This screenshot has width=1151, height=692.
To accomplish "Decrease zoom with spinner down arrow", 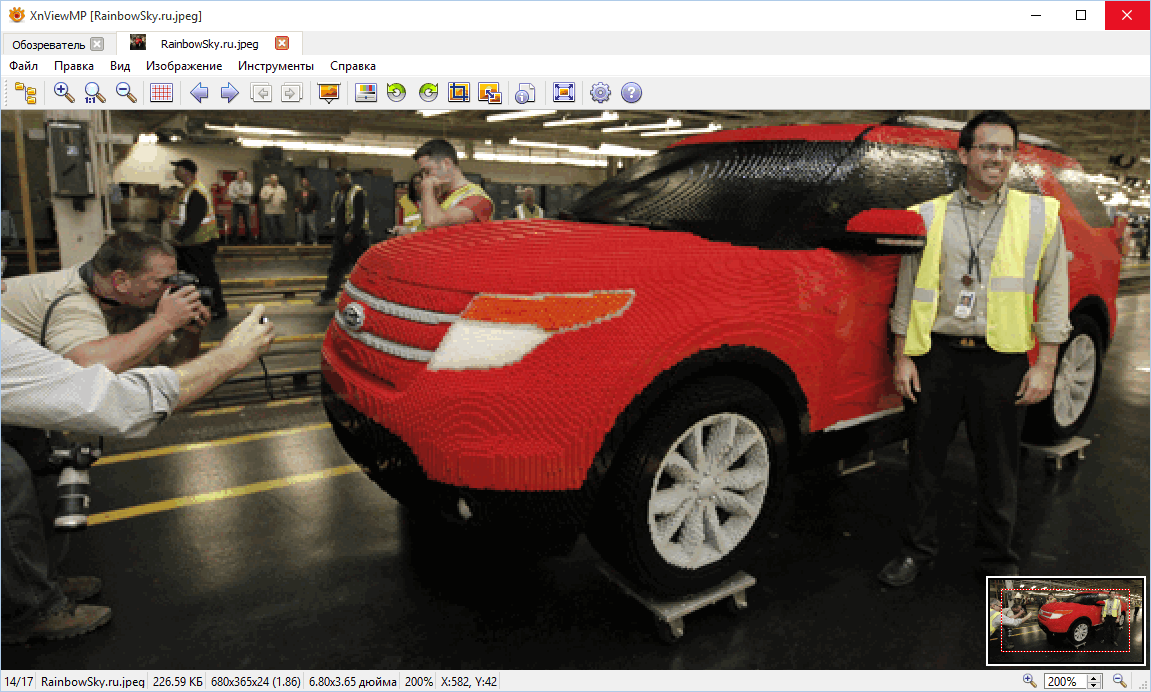I will (1094, 685).
